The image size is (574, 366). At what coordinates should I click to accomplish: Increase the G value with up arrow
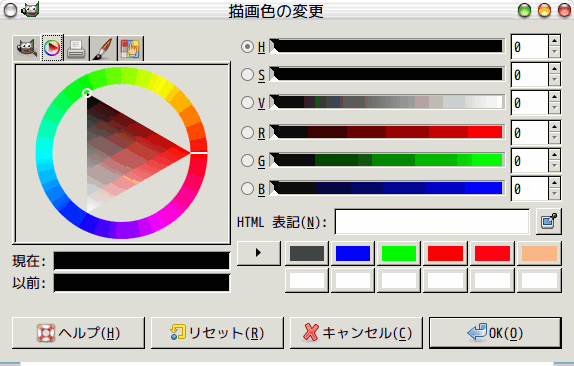coord(554,155)
